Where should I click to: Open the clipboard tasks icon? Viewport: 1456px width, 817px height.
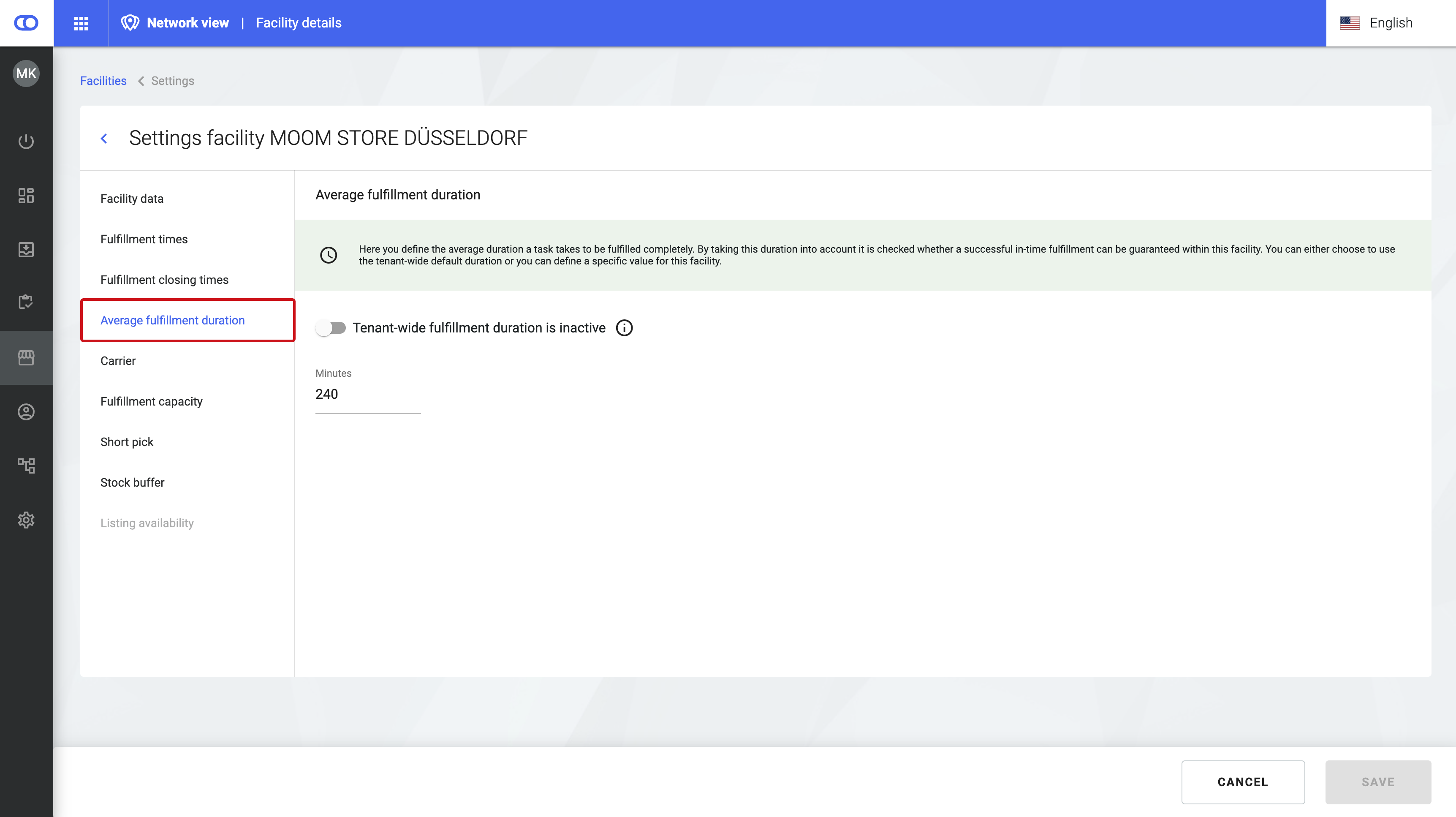pyautogui.click(x=26, y=302)
